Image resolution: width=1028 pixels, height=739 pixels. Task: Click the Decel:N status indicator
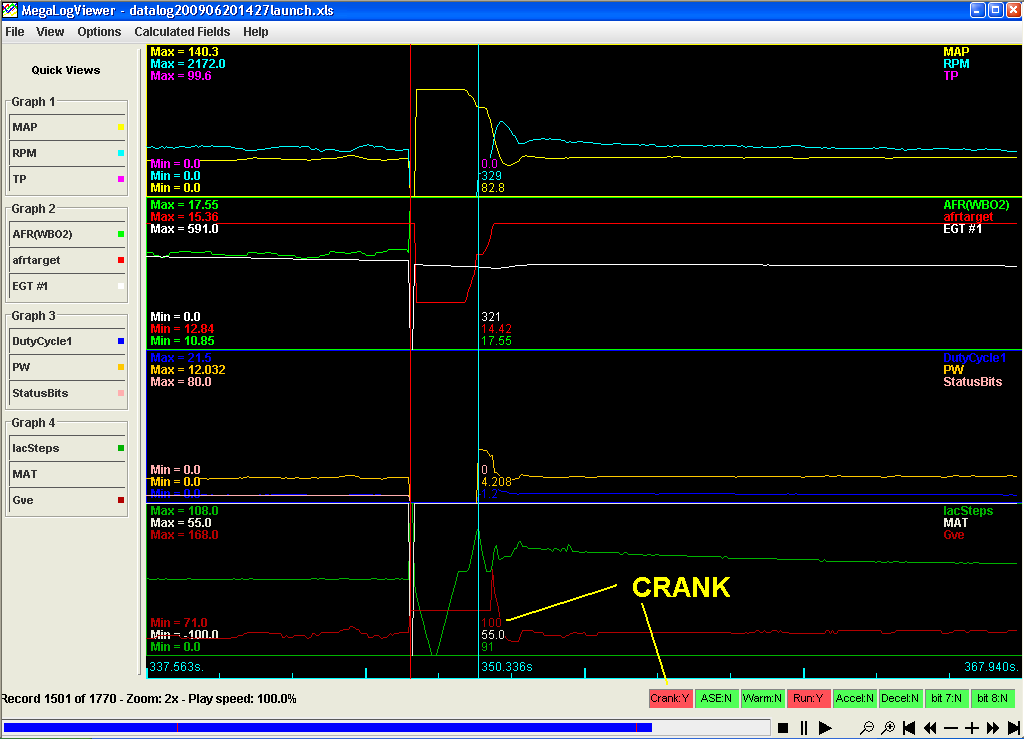coord(900,698)
